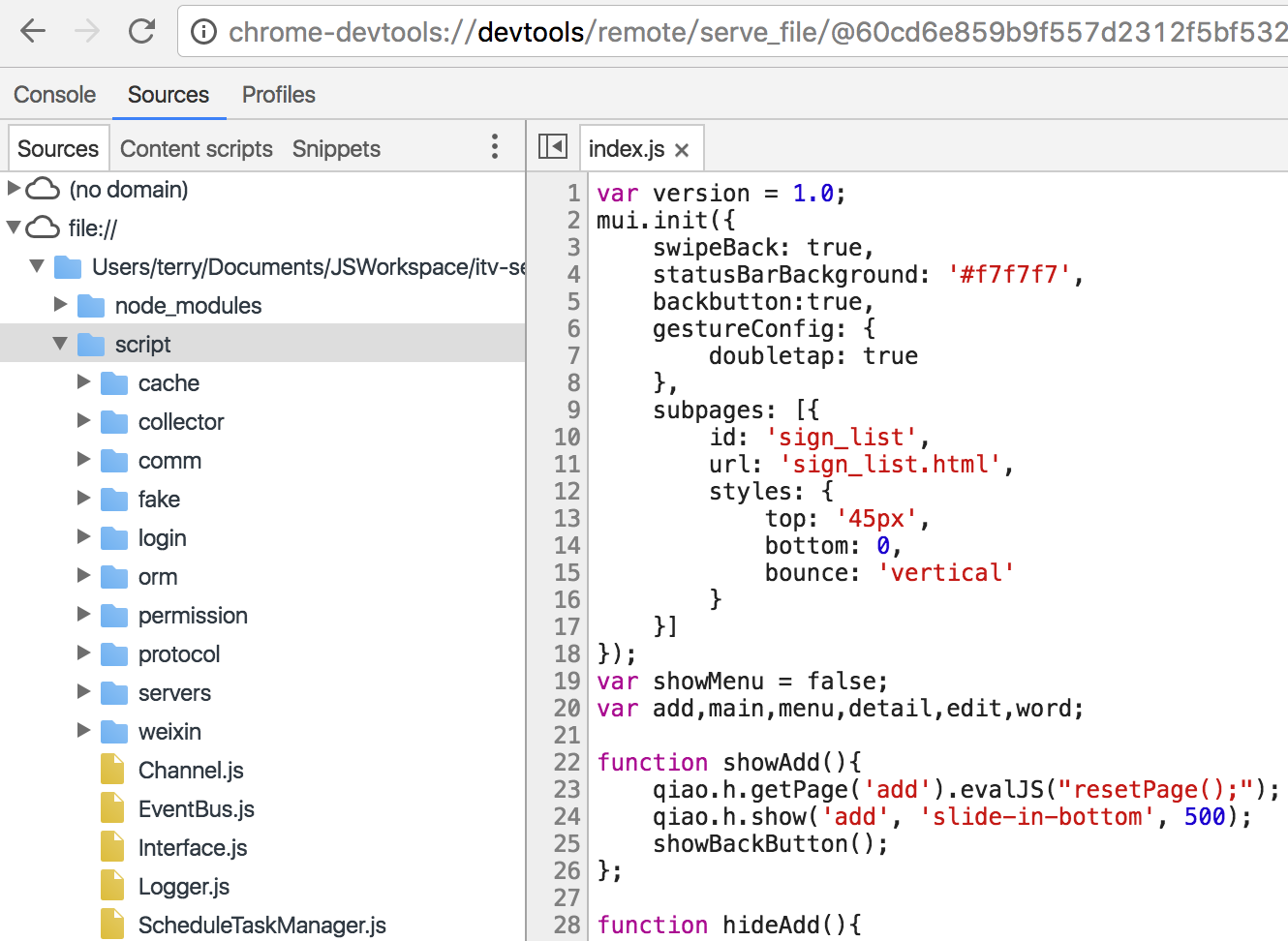Expand the comm folder
This screenshot has height=941, width=1288.
pos(83,459)
